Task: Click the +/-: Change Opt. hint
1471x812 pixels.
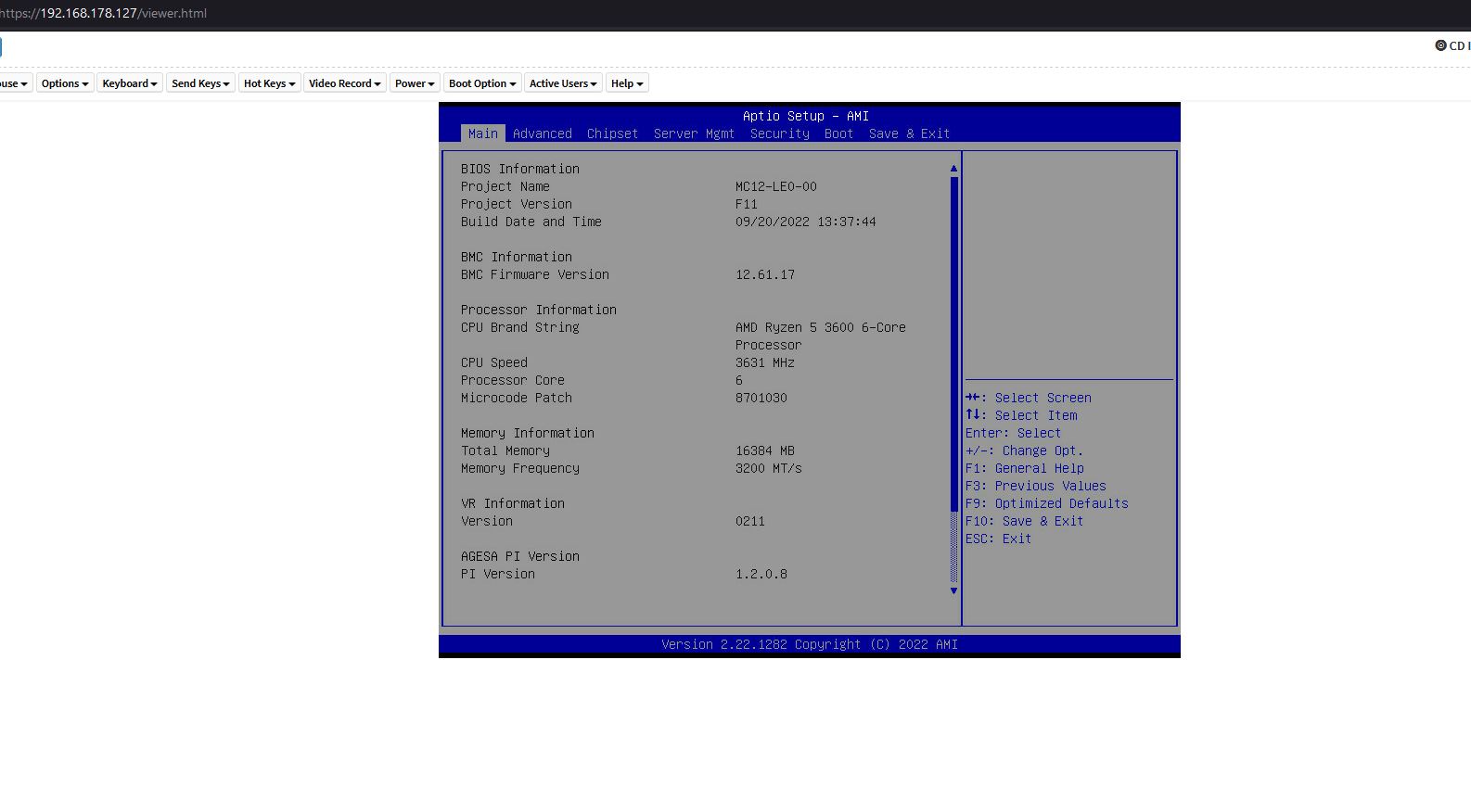Action: pos(1025,450)
